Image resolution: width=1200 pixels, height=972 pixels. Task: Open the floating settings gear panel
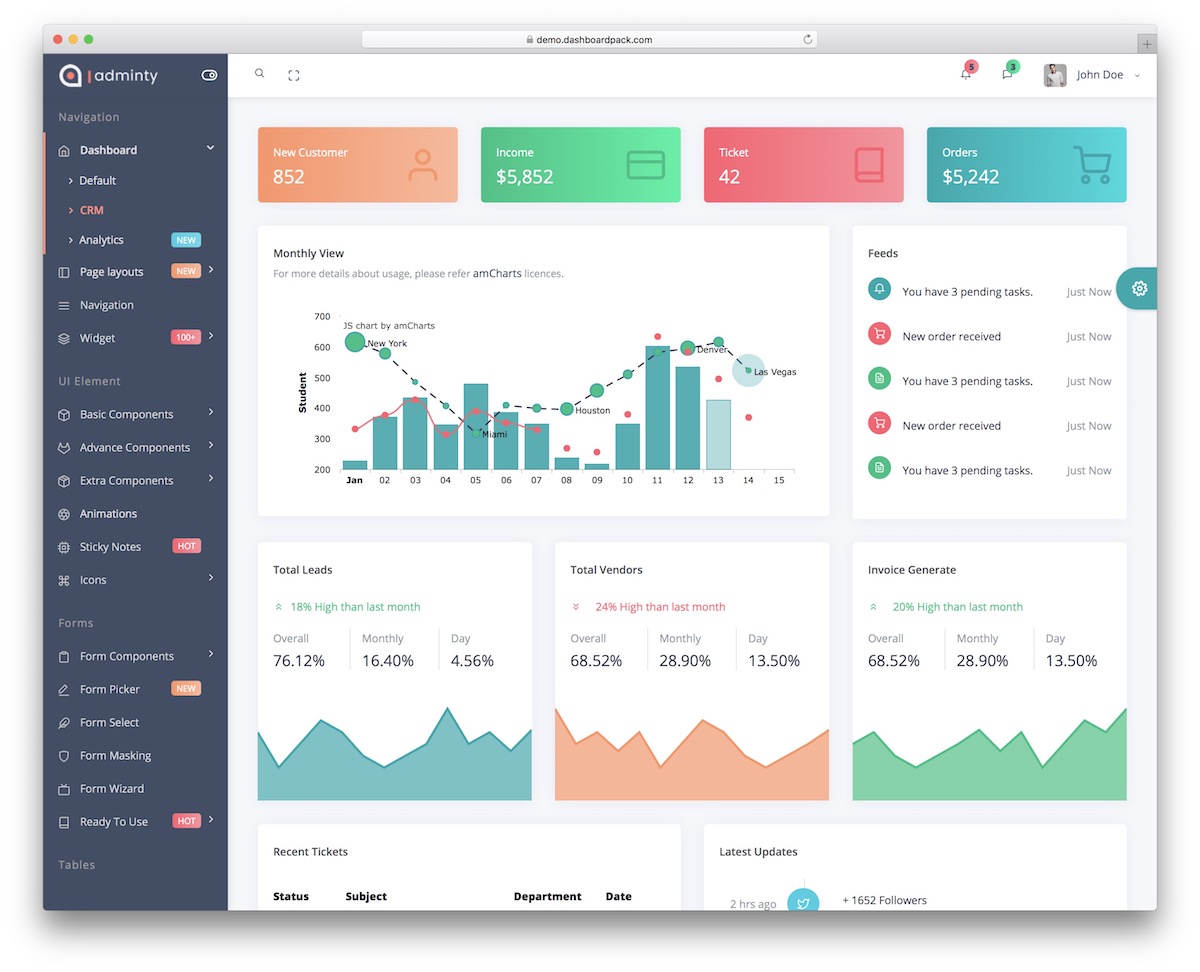point(1139,289)
